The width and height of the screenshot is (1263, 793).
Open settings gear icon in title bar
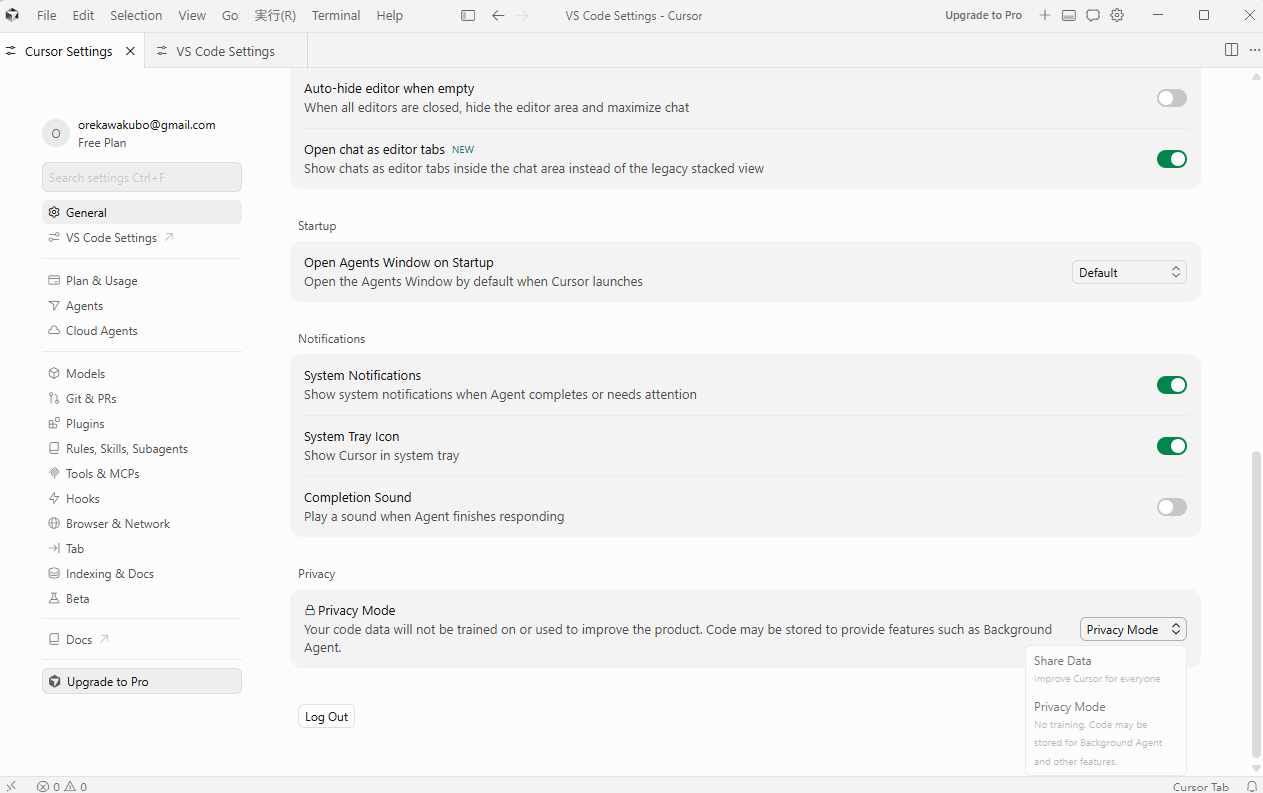pyautogui.click(x=1117, y=15)
